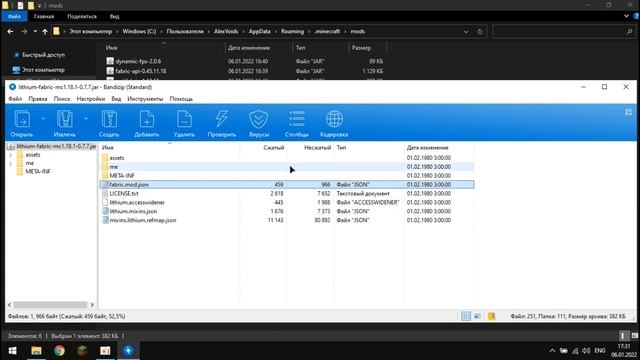Click the Add (Добавить) files icon

(x=147, y=123)
